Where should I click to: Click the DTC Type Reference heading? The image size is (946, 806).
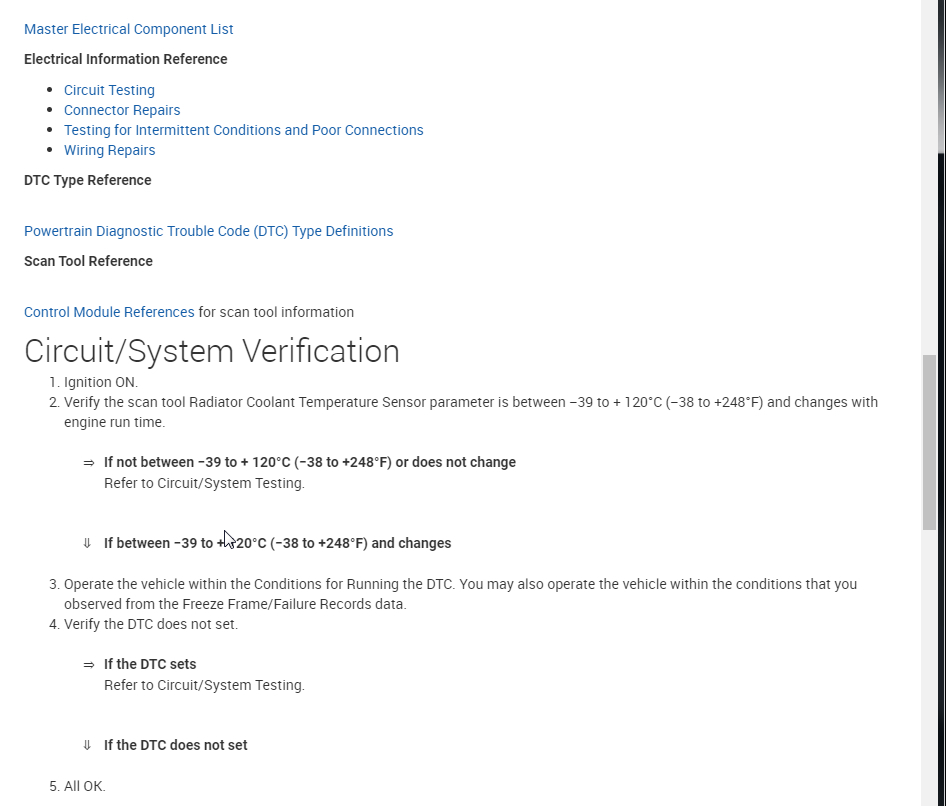[x=88, y=180]
